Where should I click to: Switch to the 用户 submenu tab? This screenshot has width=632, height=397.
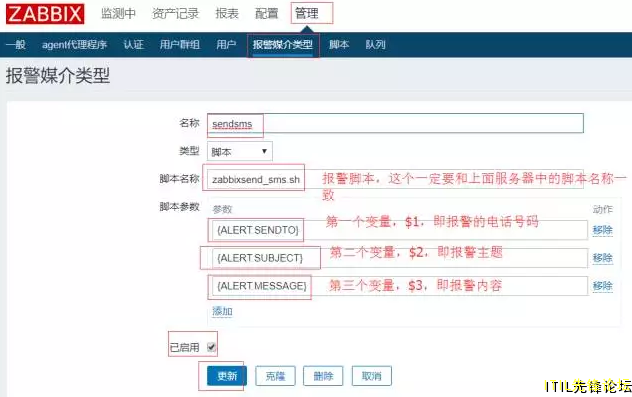[x=226, y=44]
